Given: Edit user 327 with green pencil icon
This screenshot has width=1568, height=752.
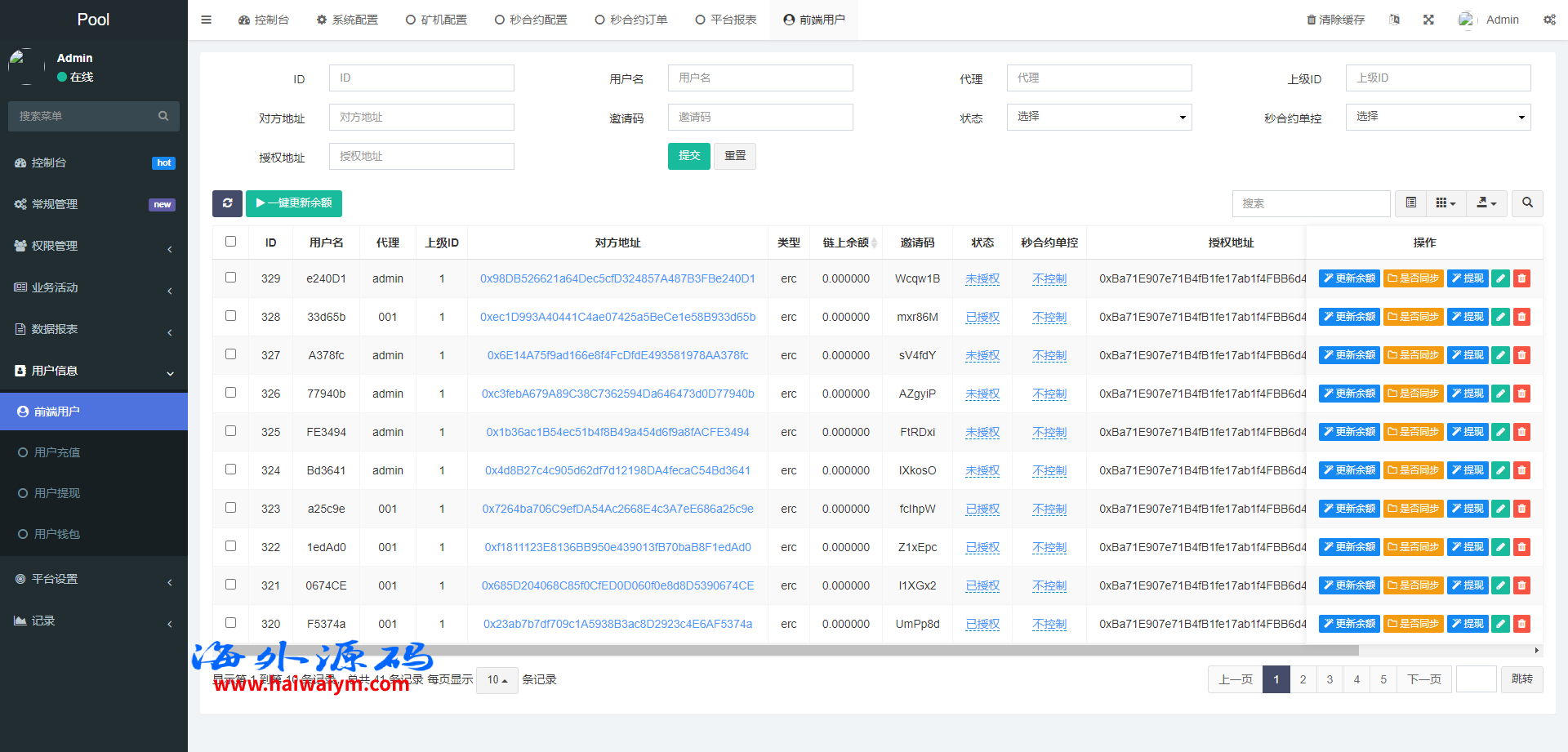Looking at the screenshot, I should 1500,355.
